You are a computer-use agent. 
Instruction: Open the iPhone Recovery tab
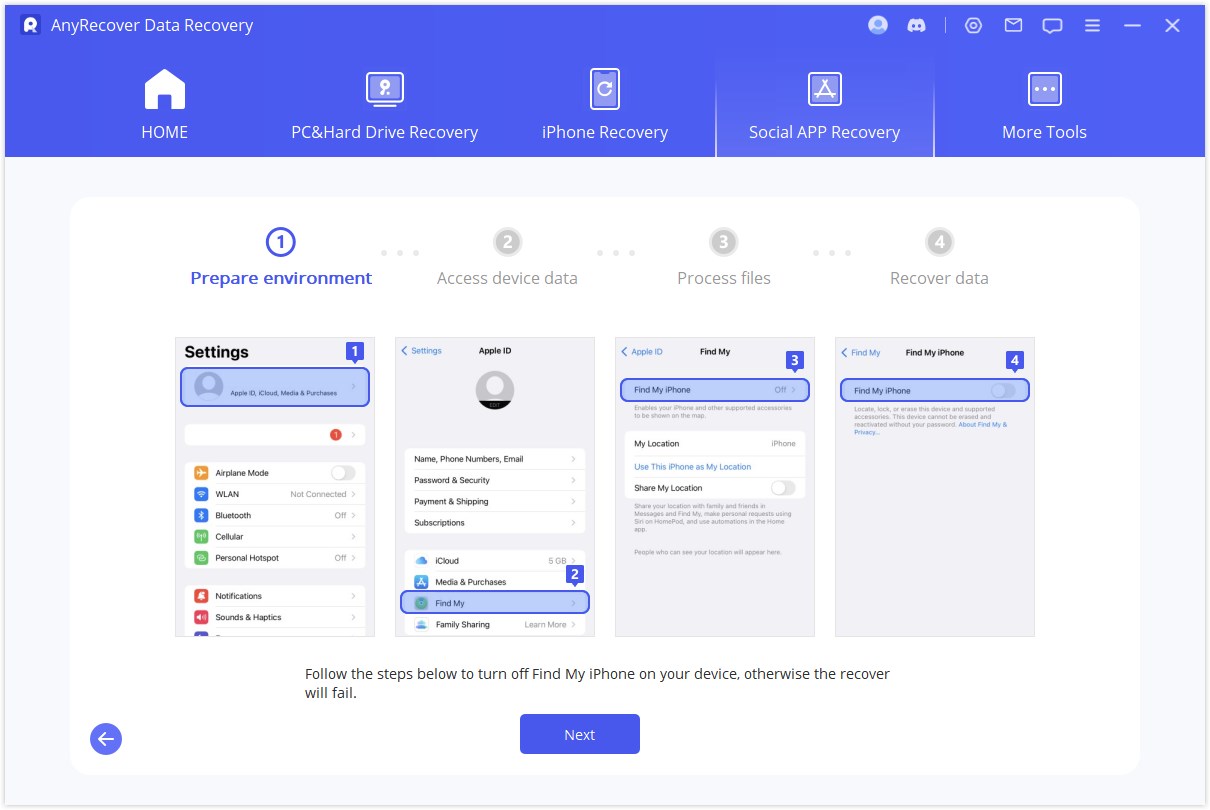604,106
